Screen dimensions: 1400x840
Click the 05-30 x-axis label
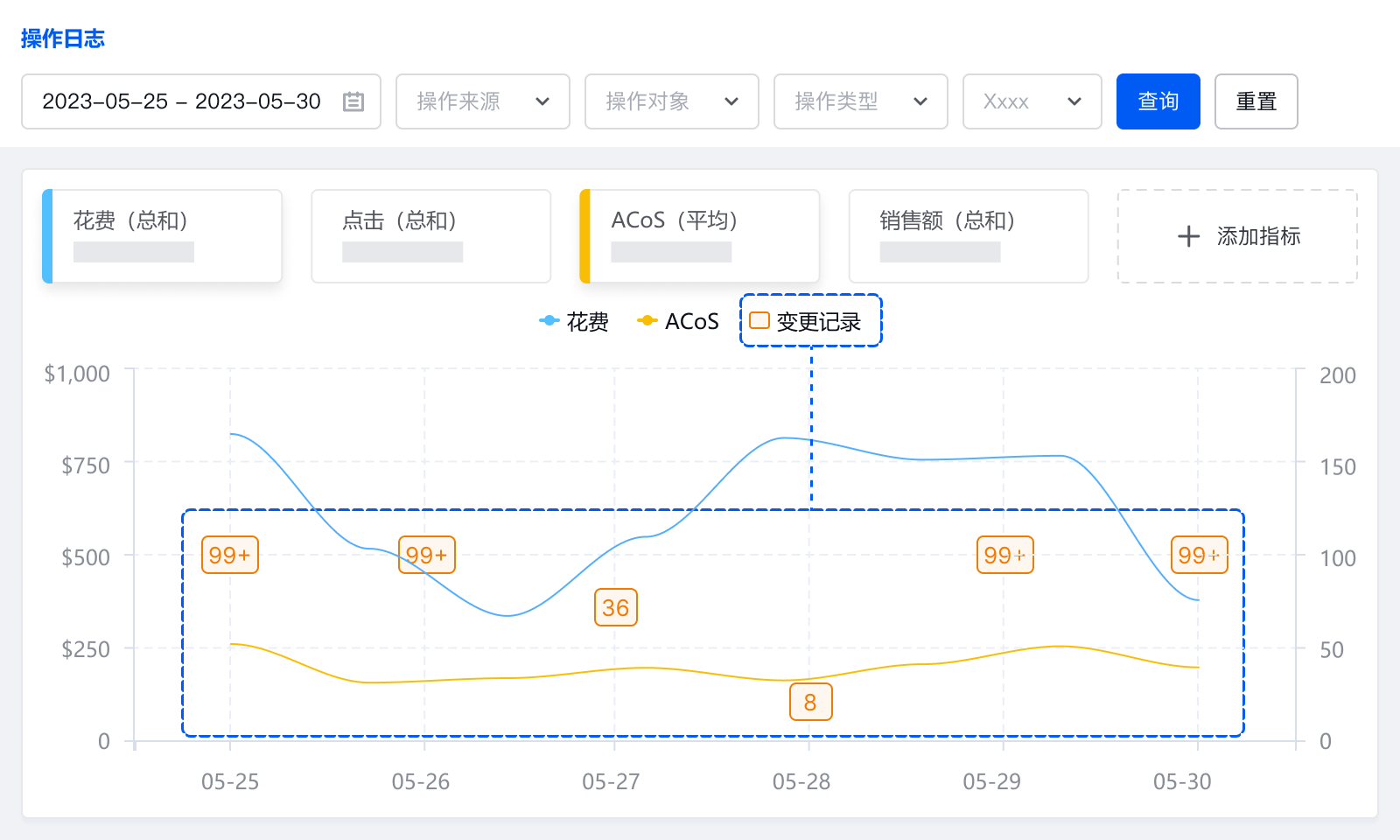point(1182,781)
